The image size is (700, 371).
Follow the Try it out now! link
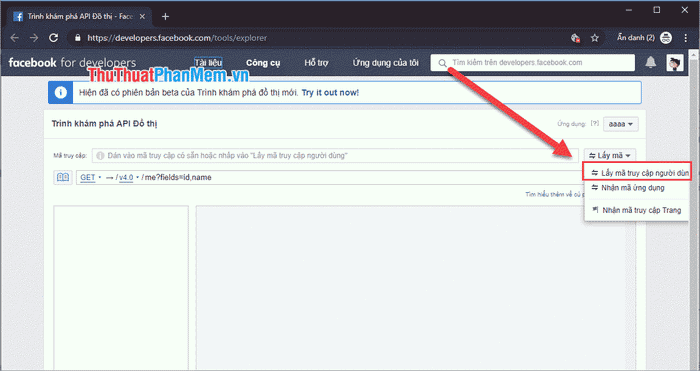pos(330,93)
